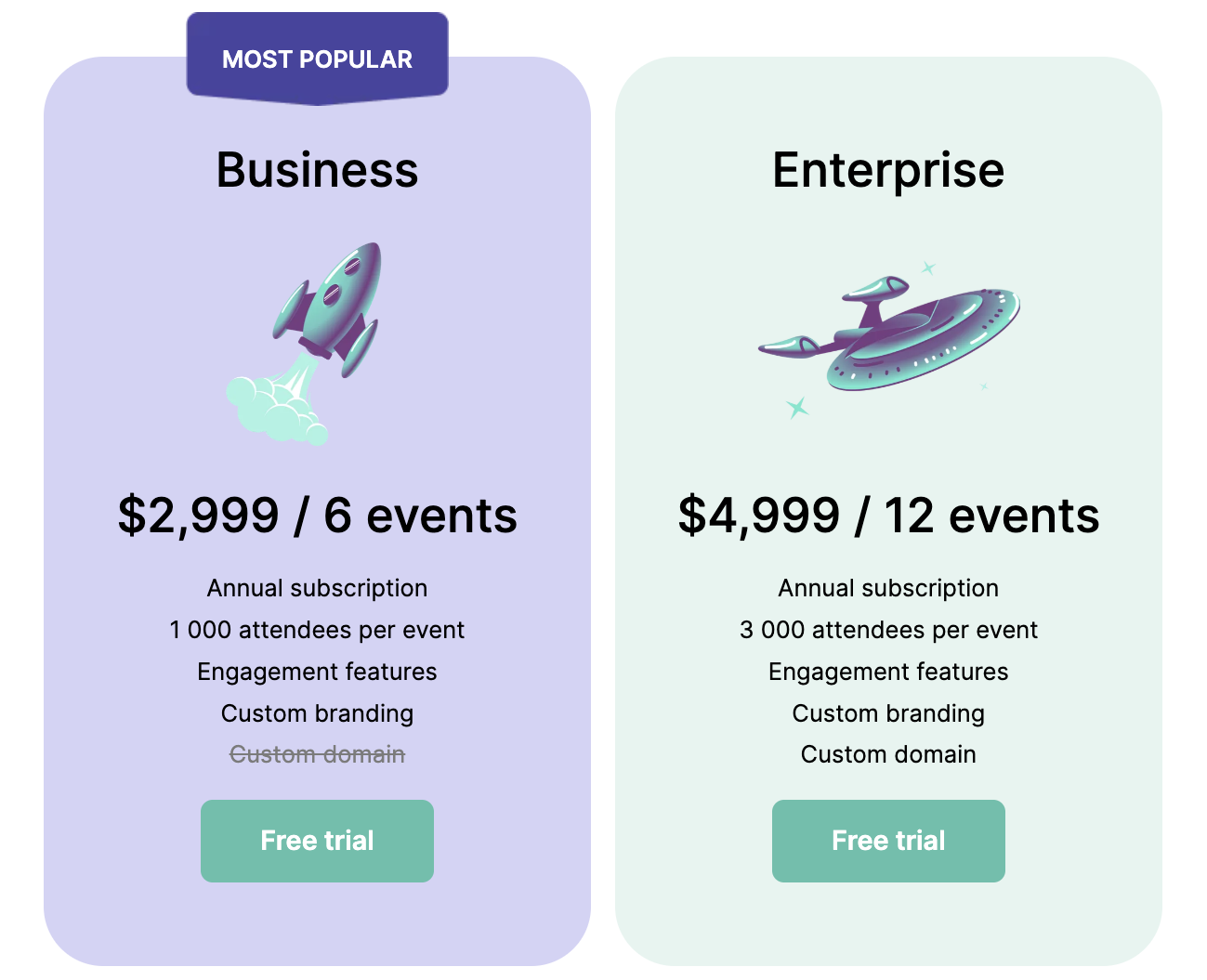Image resolution: width=1207 pixels, height=980 pixels.
Task: Click the strikethrough Custom domain feature
Action: [x=317, y=754]
